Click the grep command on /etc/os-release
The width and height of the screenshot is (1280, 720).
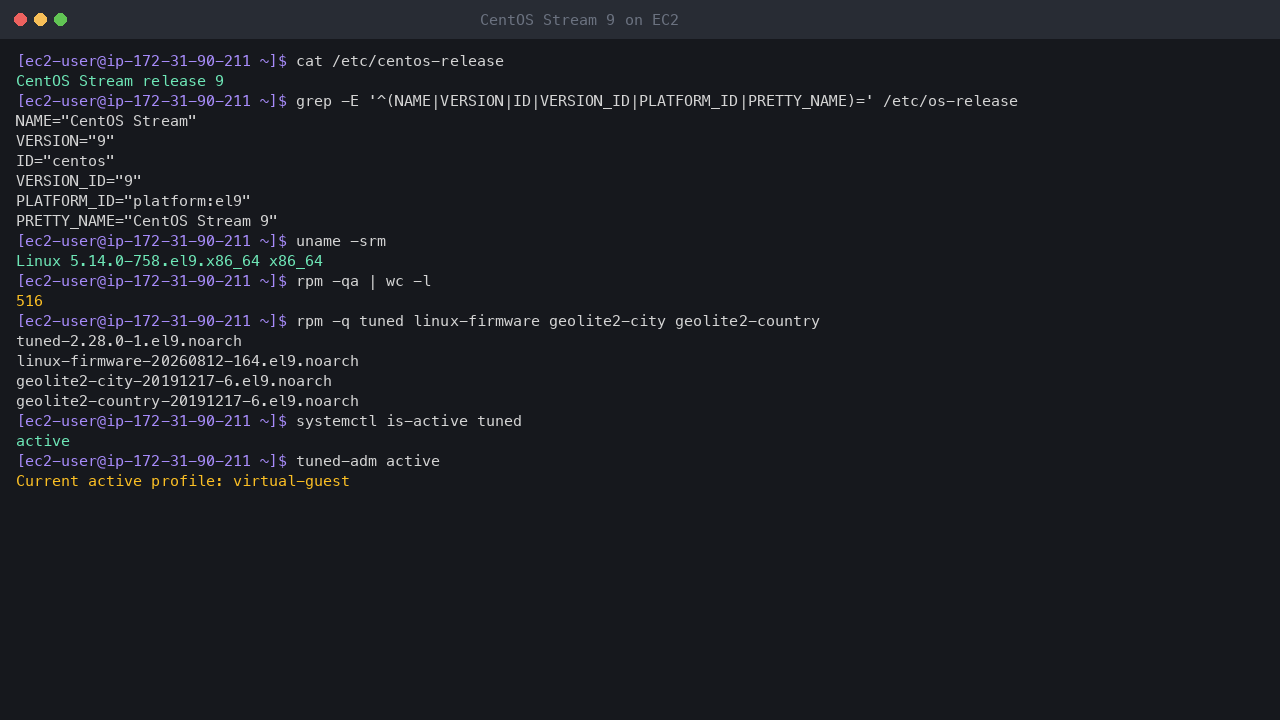coord(657,101)
